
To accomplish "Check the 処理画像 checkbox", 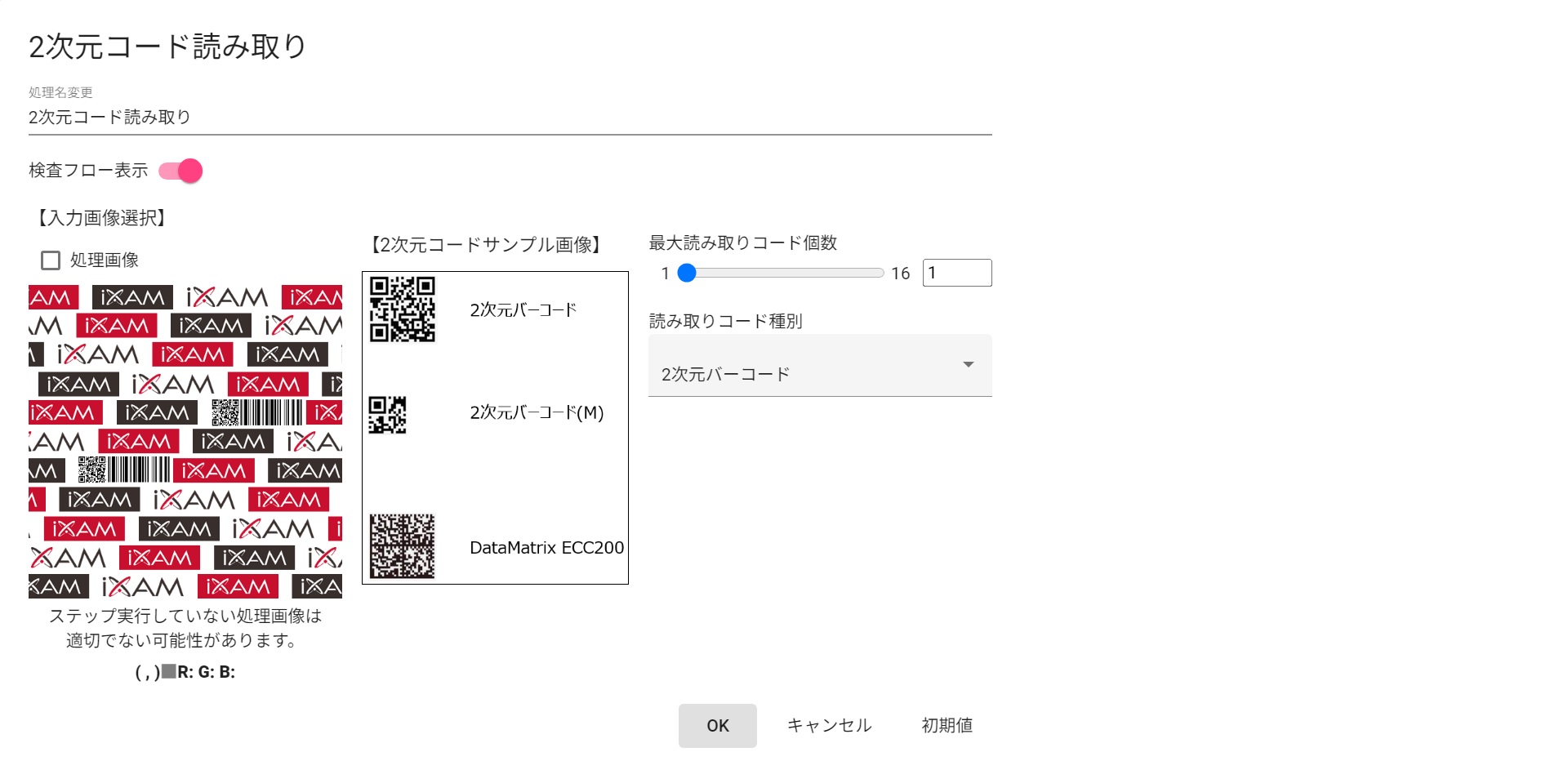I will click(51, 260).
